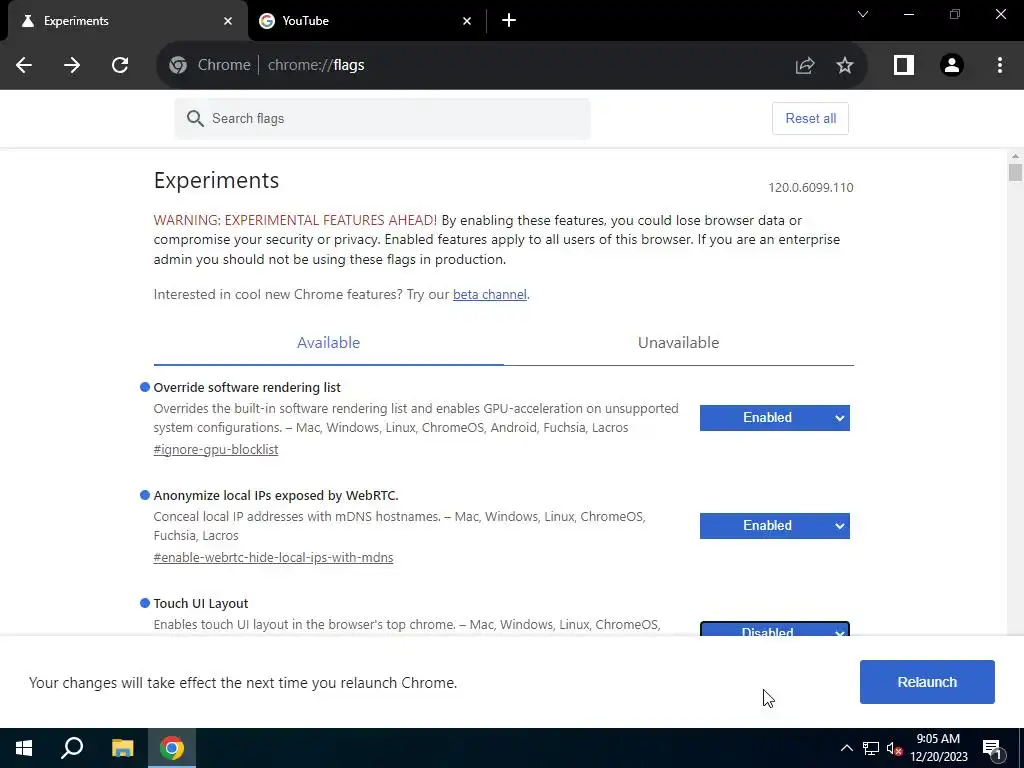1024x768 pixels.
Task: Open the Chrome profile avatar
Action: pos(952,65)
